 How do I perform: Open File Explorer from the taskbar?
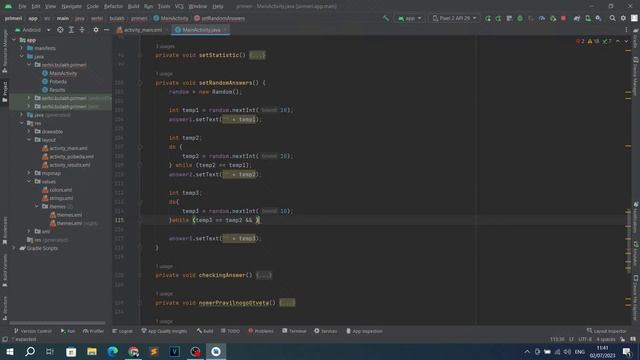pos(92,351)
